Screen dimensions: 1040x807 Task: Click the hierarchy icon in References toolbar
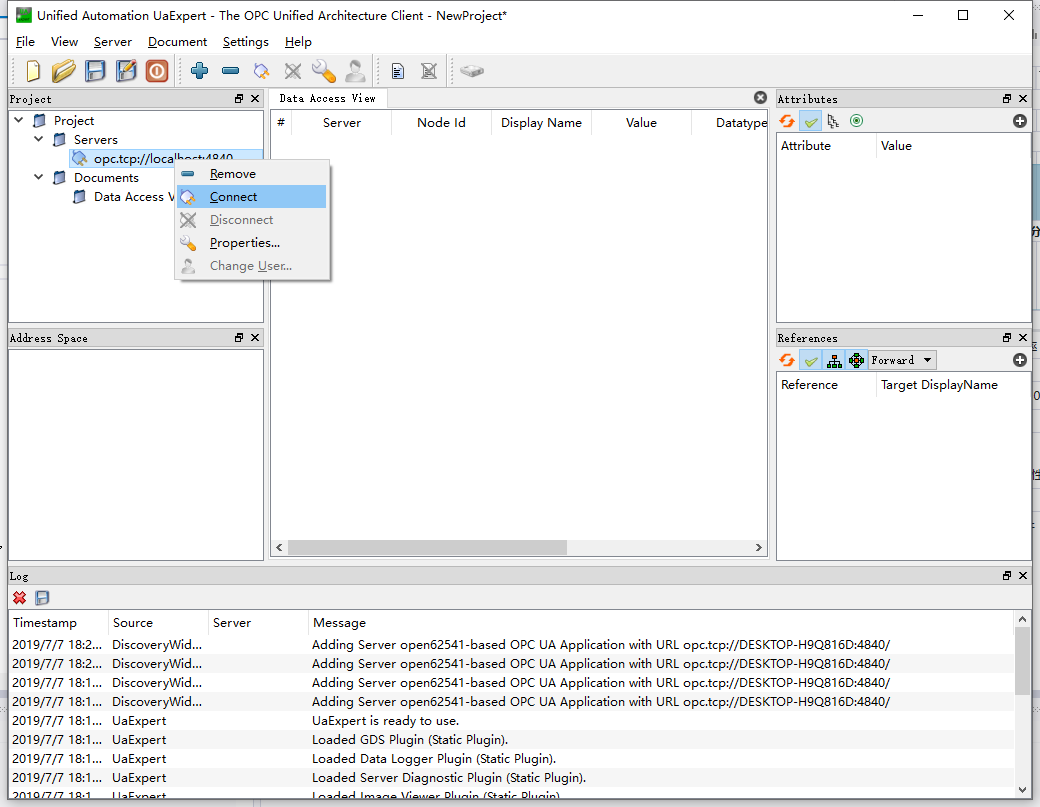(x=834, y=360)
